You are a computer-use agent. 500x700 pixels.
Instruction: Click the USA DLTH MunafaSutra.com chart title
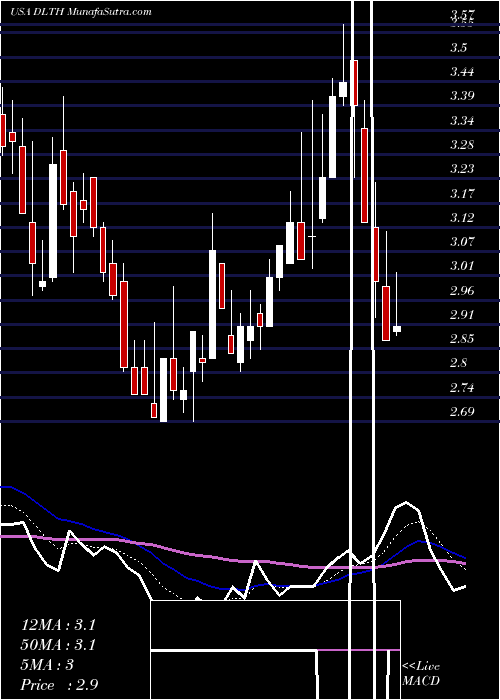[80, 12]
